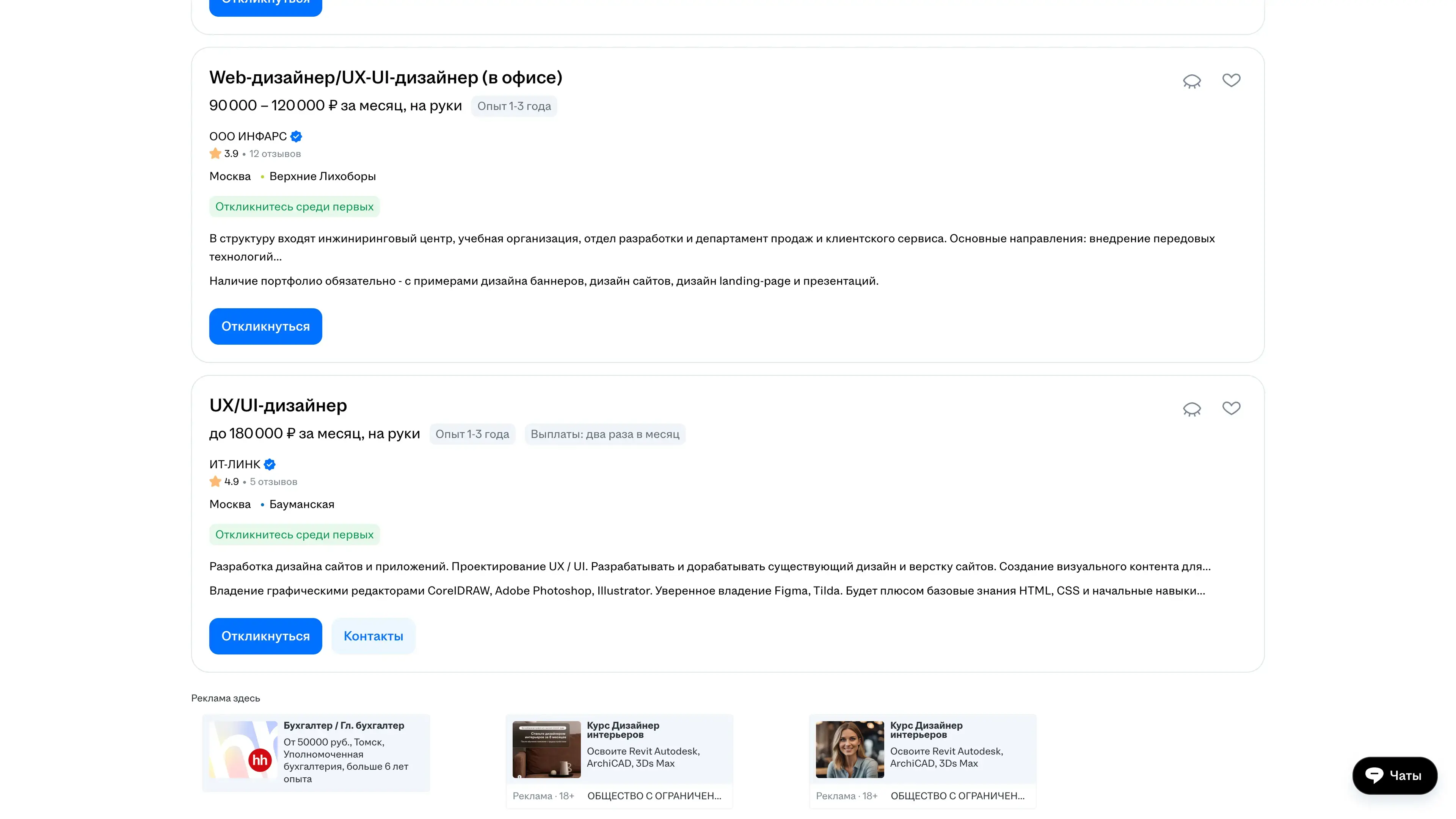Open the UX/UI-дизайнер vacancy title
Screen dimensions: 1456x819
click(x=278, y=405)
